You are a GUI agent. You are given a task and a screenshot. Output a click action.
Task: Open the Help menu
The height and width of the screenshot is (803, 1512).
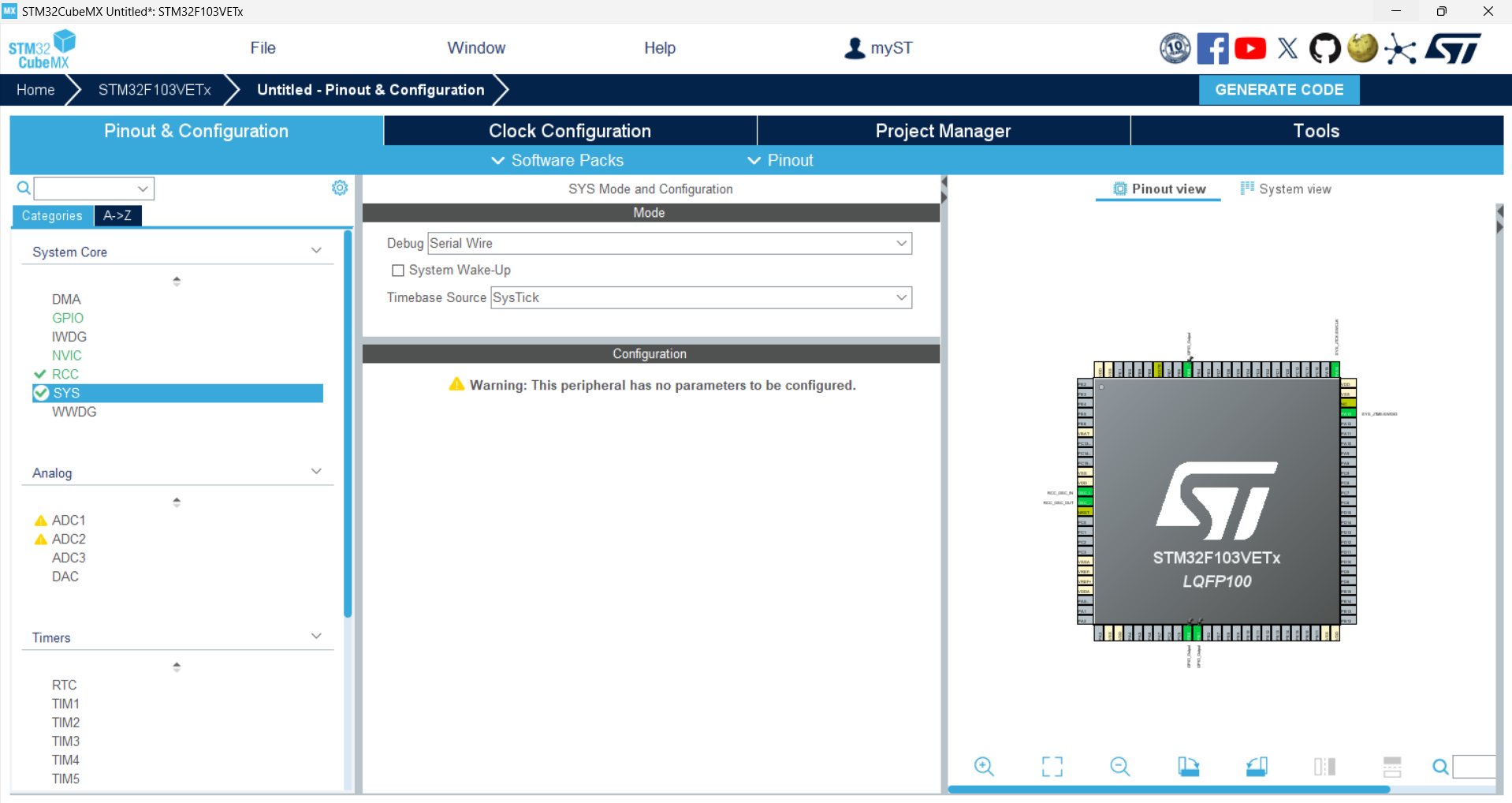point(660,48)
